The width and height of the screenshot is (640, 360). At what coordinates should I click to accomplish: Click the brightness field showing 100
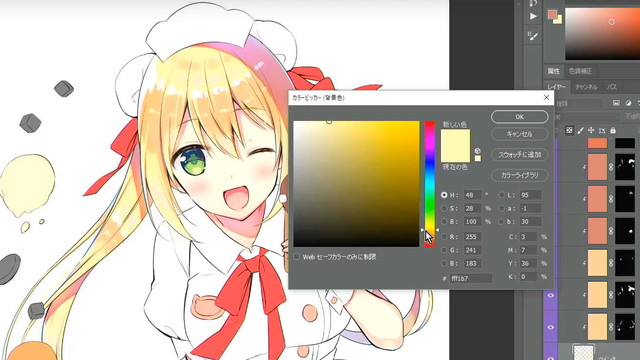pyautogui.click(x=472, y=222)
